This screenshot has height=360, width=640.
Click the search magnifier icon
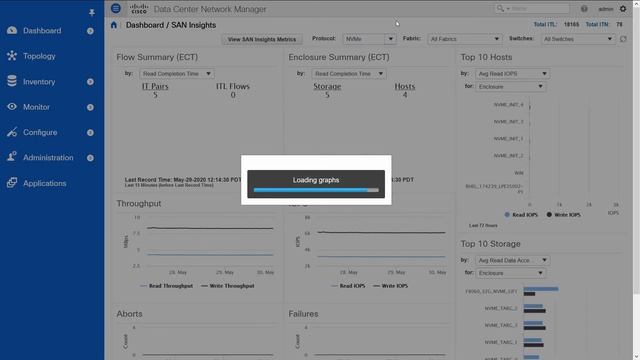[x=500, y=9]
